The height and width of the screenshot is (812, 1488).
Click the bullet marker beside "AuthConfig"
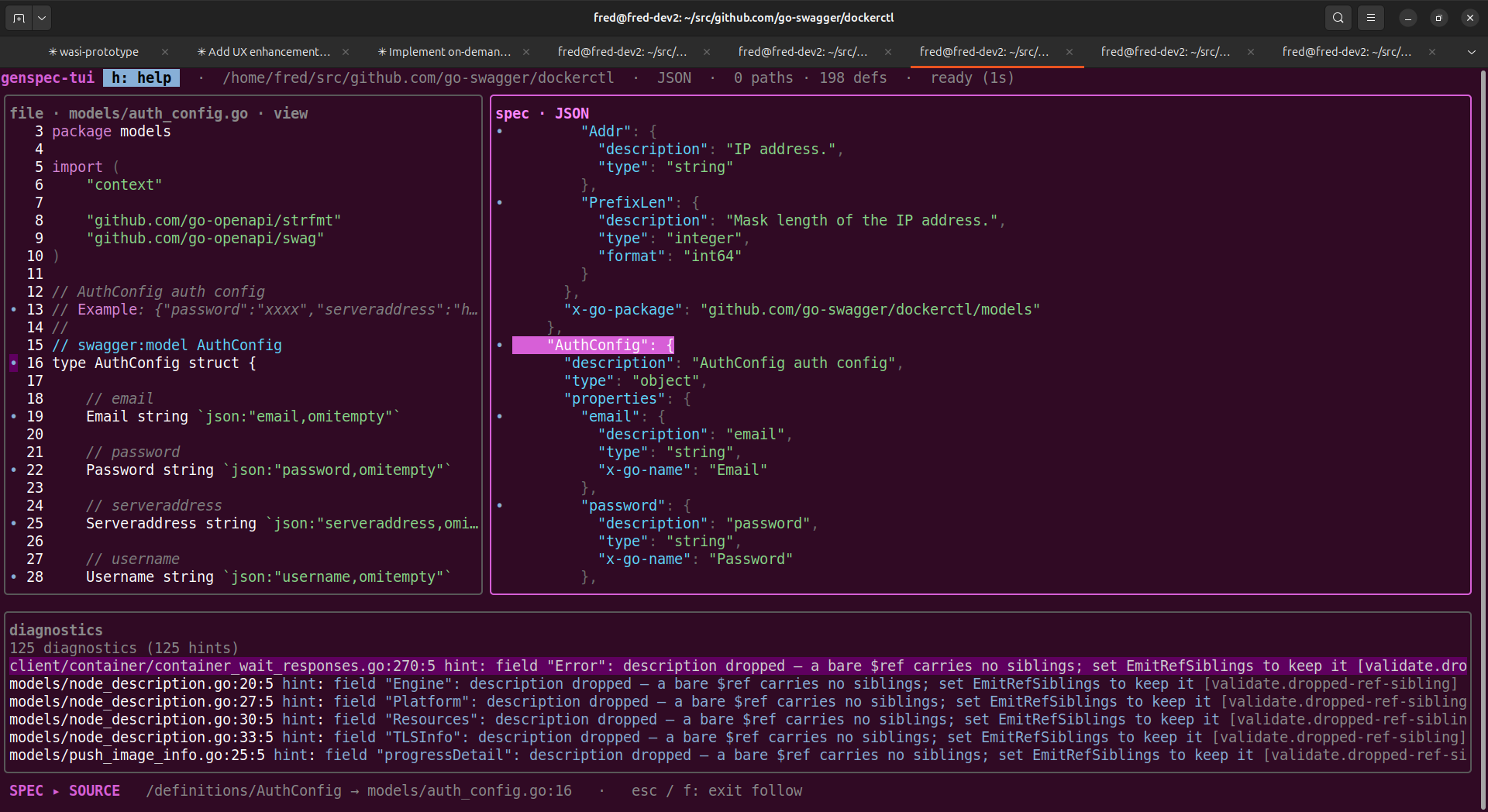500,345
